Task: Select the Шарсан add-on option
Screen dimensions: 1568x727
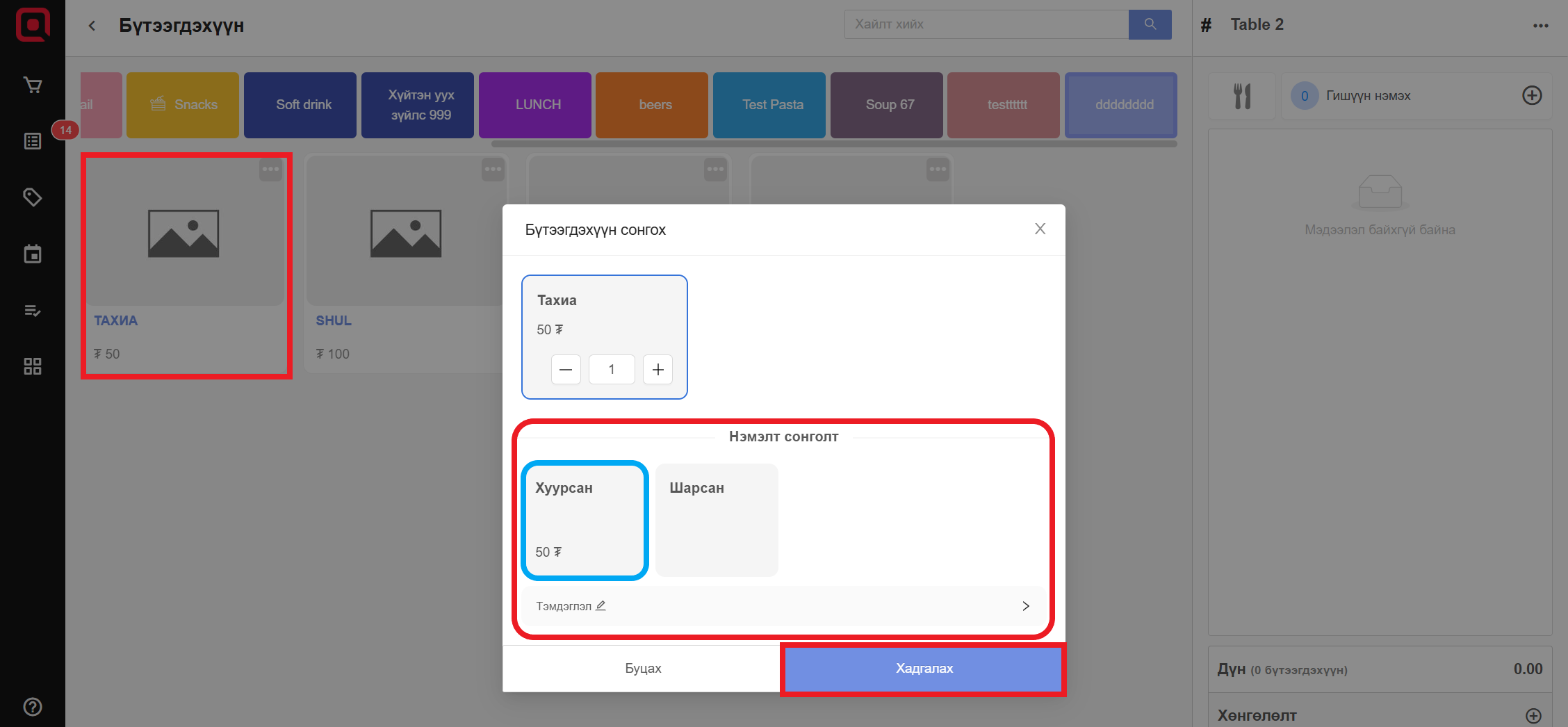Action: tap(717, 520)
